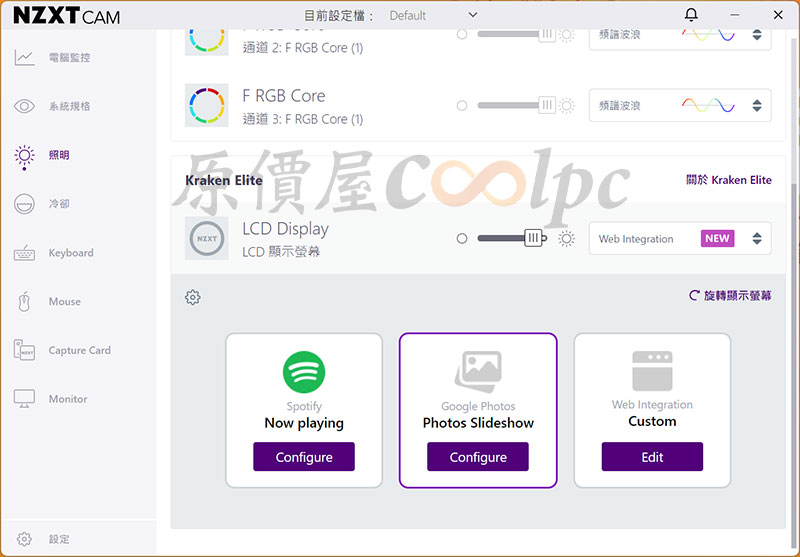Click channel 3 effect stepper arrows
This screenshot has width=800, height=557.
point(757,106)
